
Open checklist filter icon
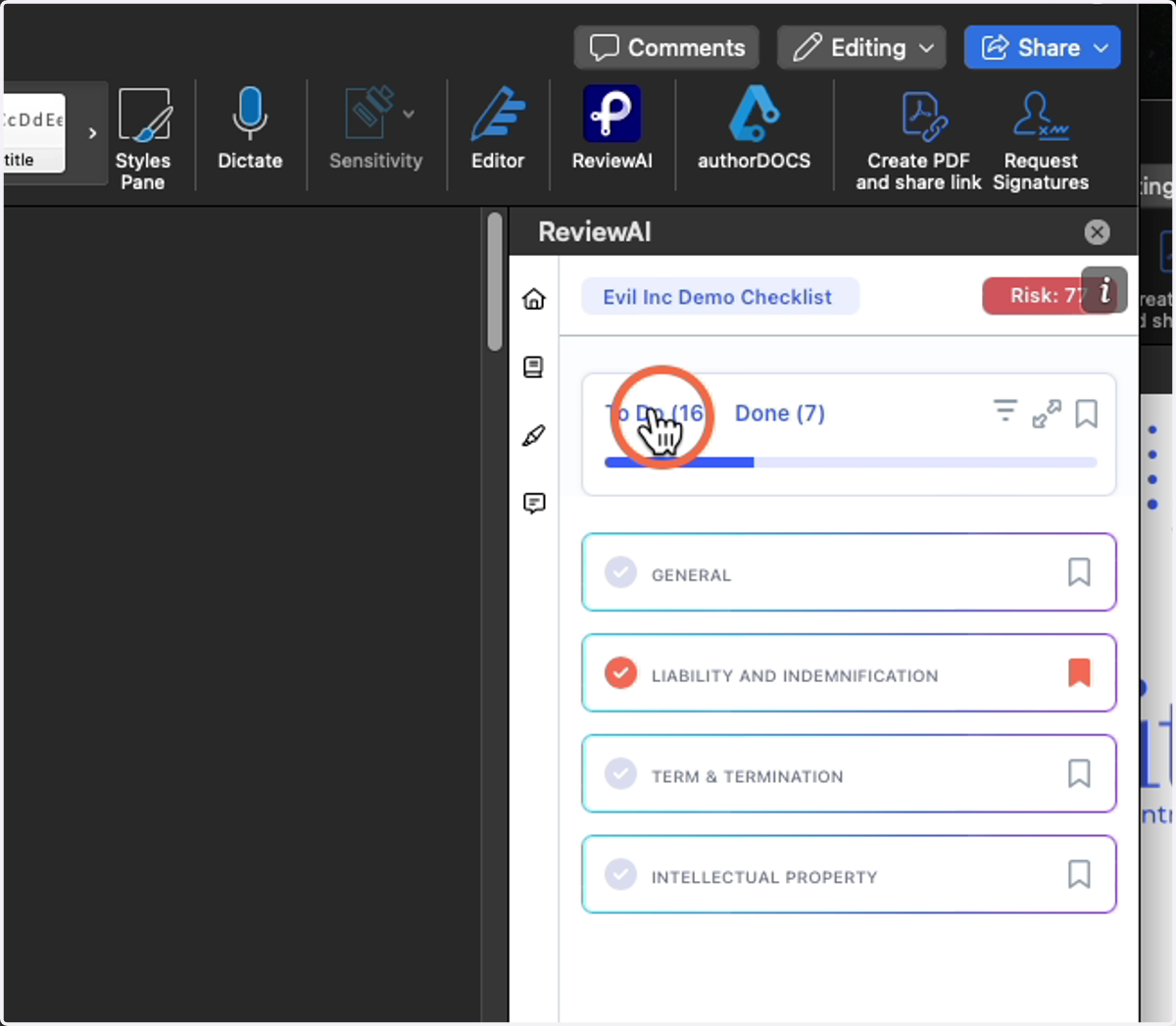[x=1004, y=412]
